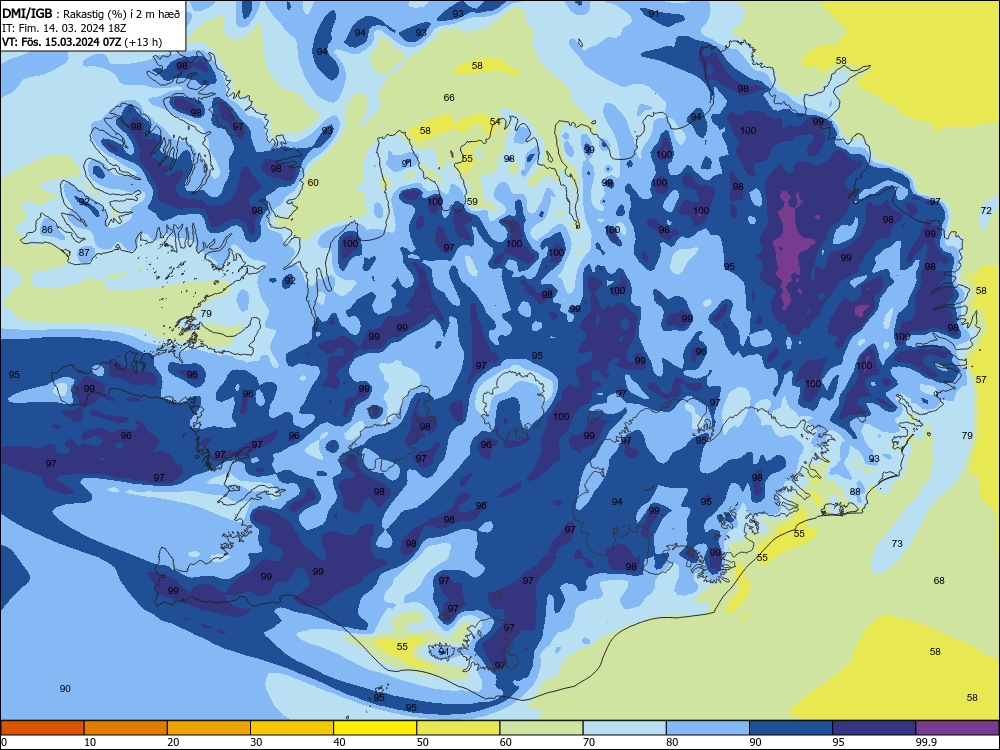Click the map value '88'
1000x750 pixels.
855,491
